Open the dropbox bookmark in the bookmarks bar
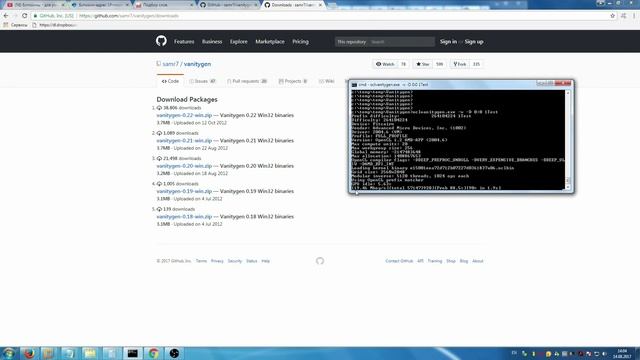Viewport: 640px width, 360px height. click(x=54, y=25)
